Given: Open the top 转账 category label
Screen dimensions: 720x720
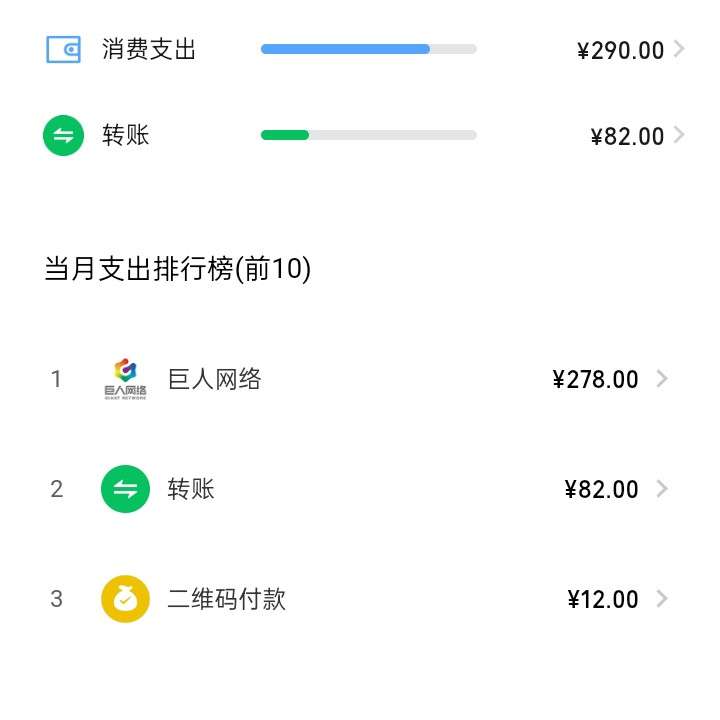Looking at the screenshot, I should [x=126, y=135].
